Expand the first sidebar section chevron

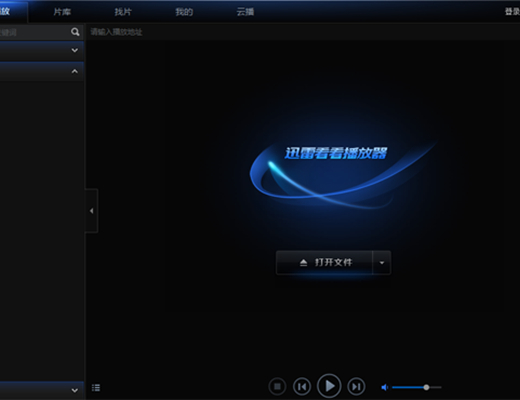coord(75,50)
